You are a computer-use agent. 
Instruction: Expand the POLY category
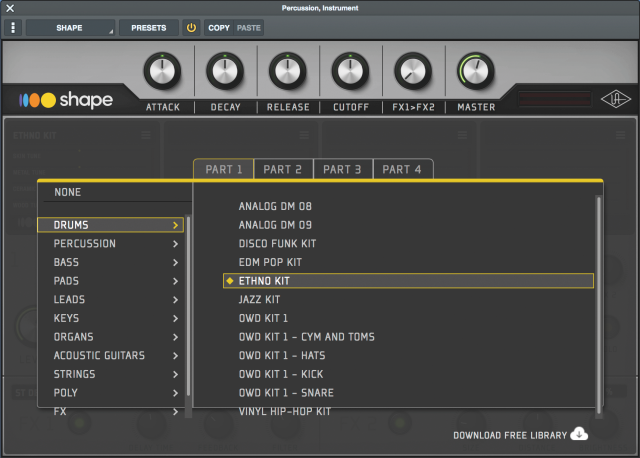tap(110, 393)
